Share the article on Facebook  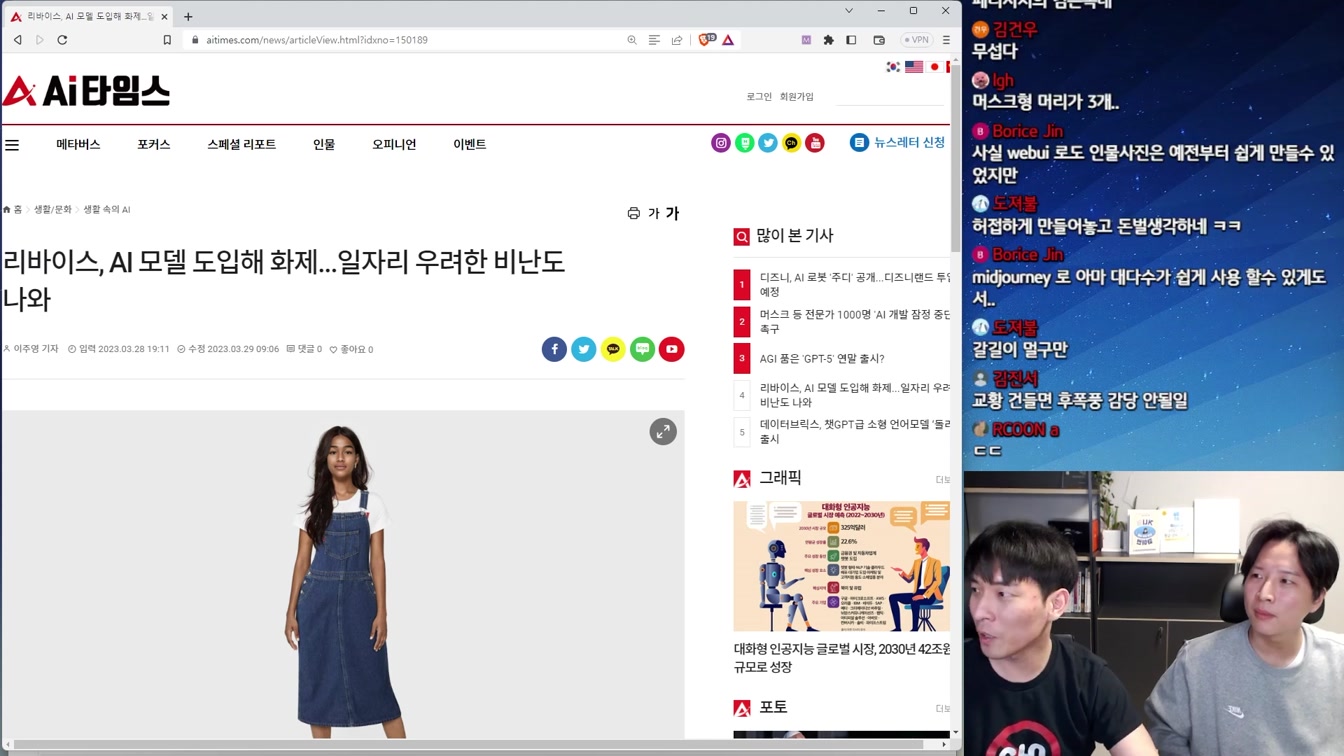(554, 349)
